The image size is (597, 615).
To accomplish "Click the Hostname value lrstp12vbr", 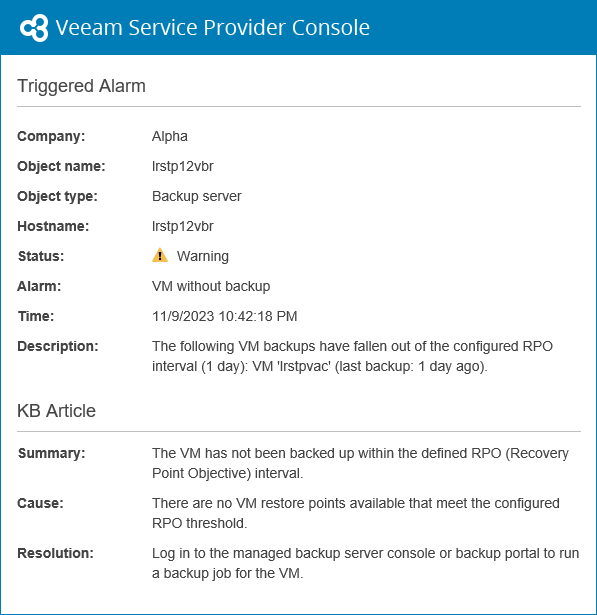I will pos(183,226).
